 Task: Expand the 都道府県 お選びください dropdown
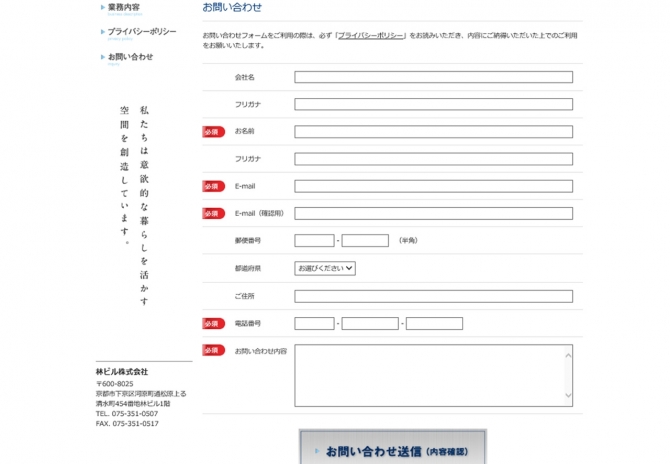pyautogui.click(x=325, y=268)
